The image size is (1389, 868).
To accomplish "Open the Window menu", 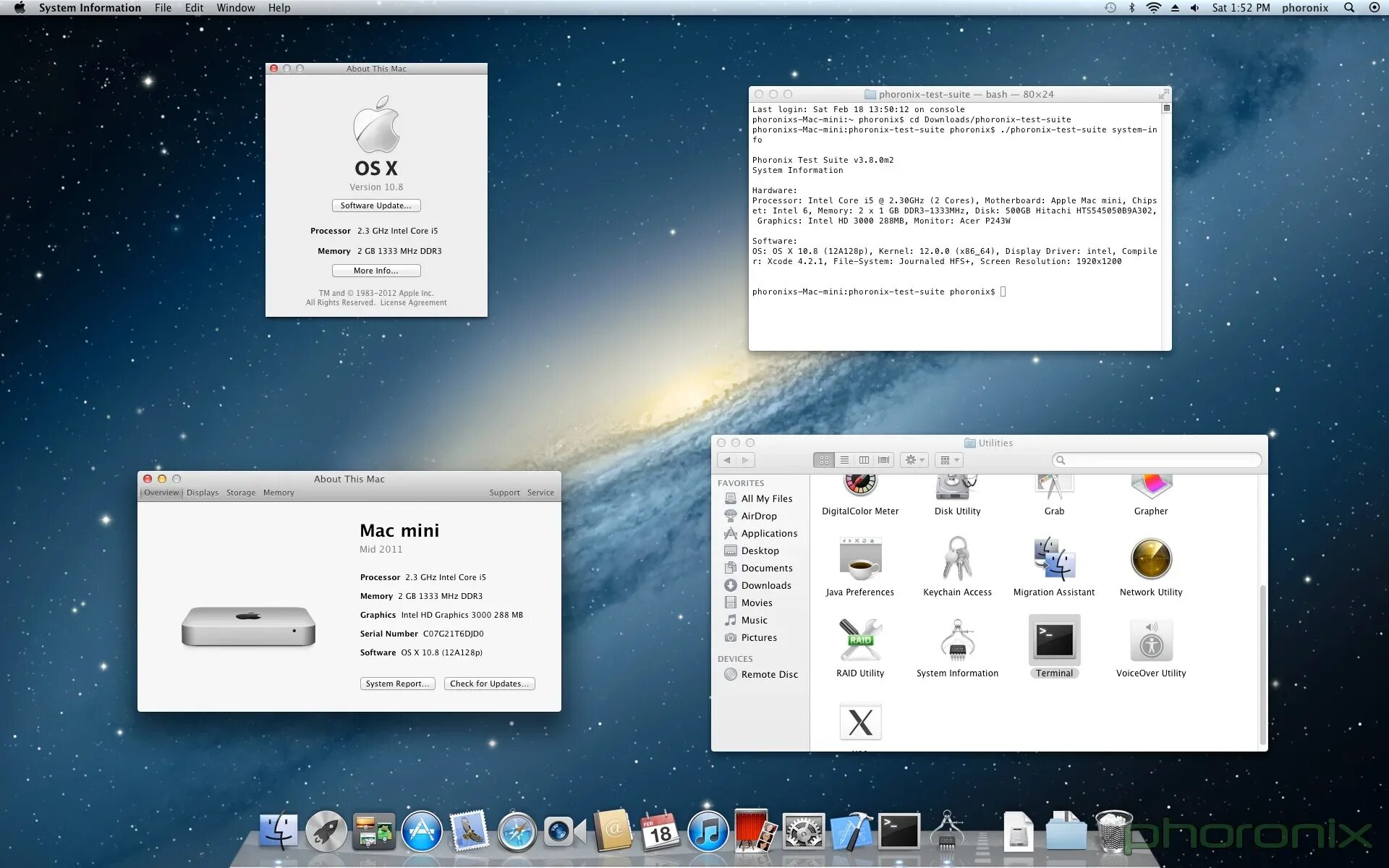I will point(236,8).
